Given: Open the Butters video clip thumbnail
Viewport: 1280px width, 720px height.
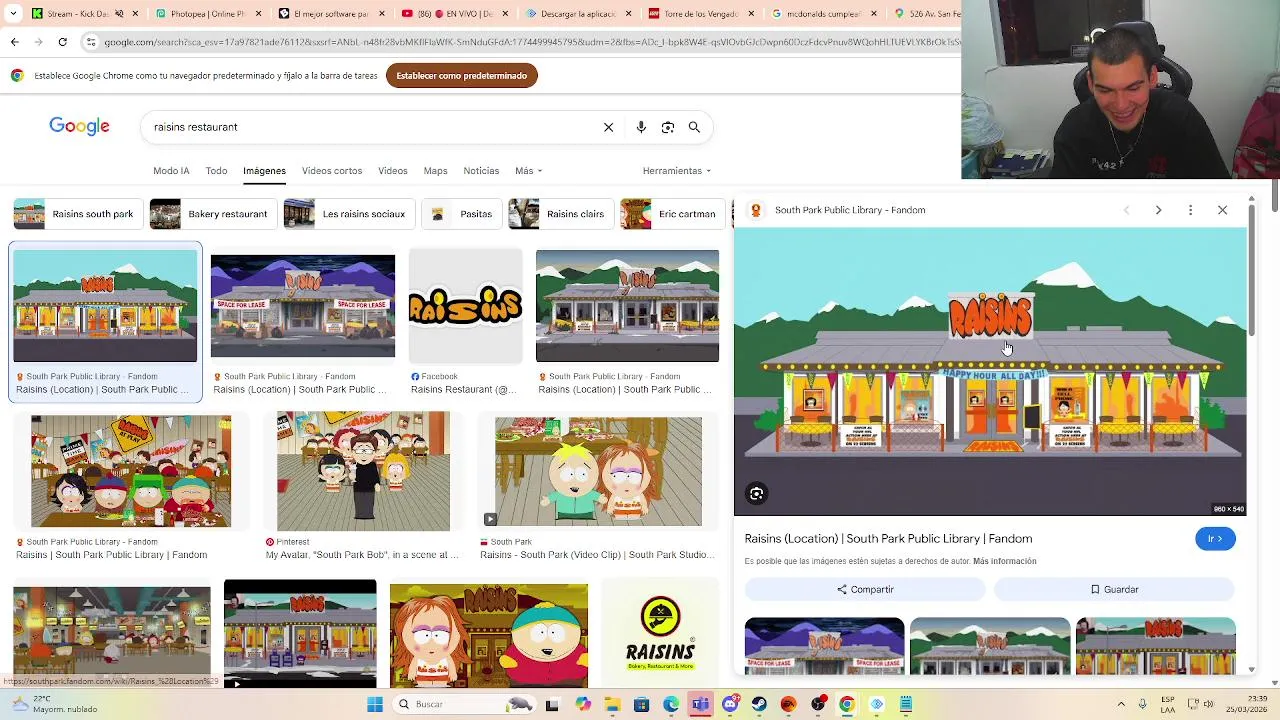Looking at the screenshot, I should pyautogui.click(x=598, y=471).
